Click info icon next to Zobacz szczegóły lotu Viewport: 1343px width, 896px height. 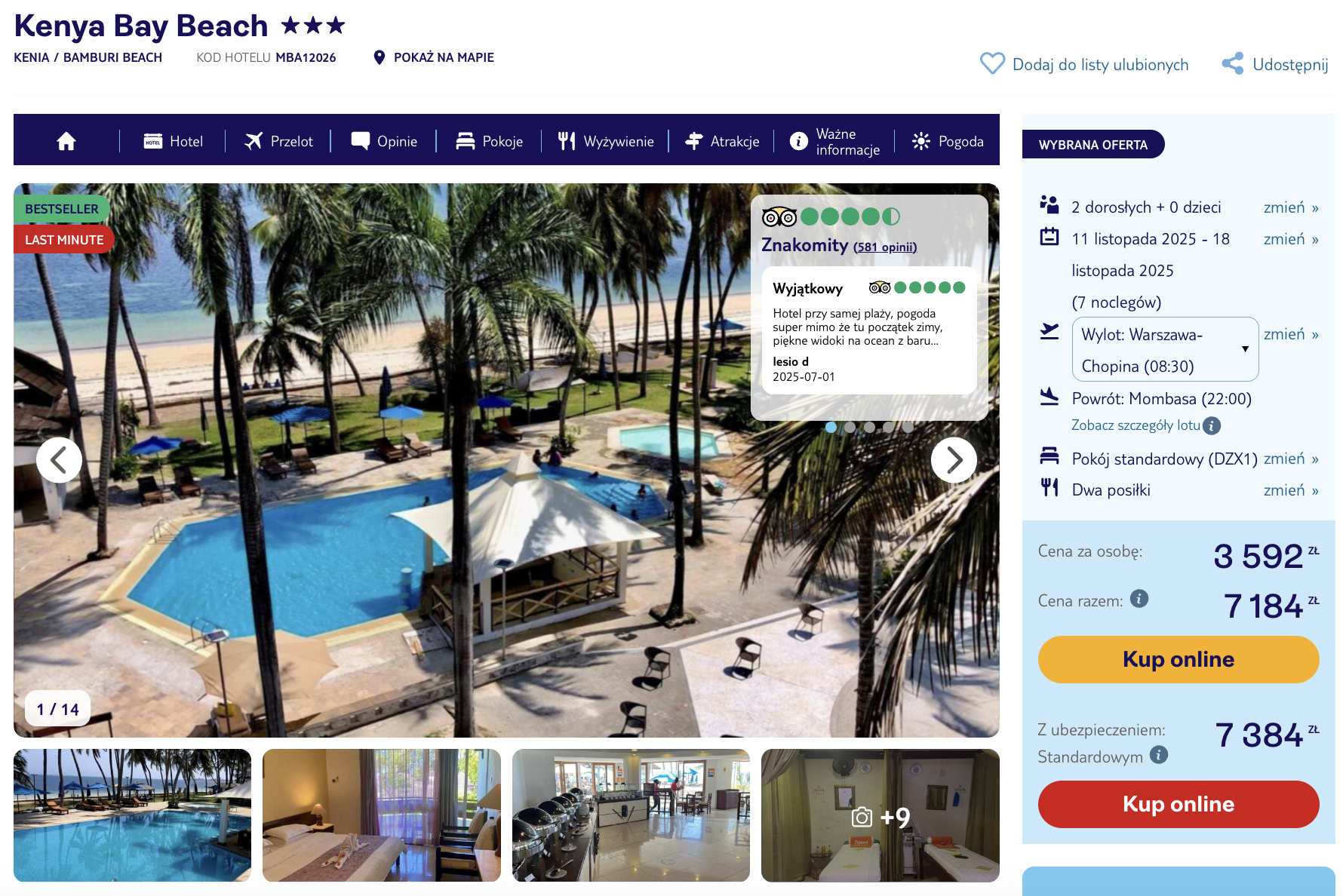pos(1212,425)
